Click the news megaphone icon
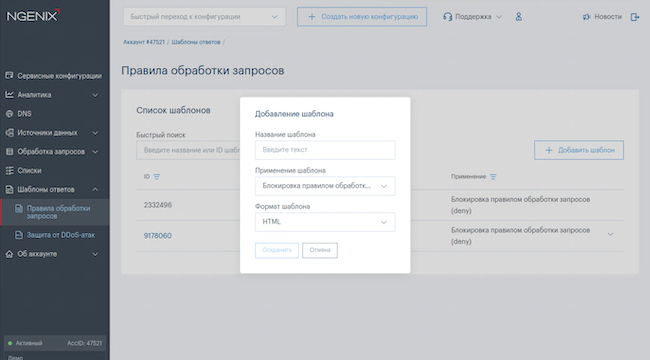 click(x=586, y=17)
